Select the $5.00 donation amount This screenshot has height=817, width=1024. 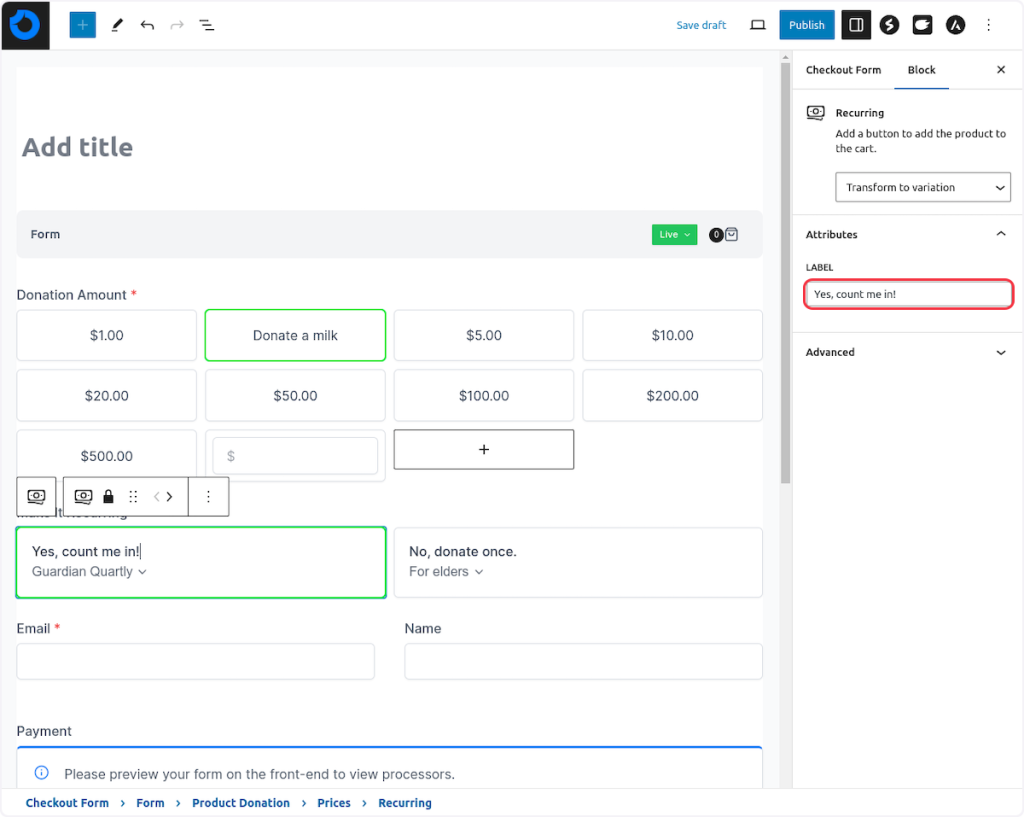[x=484, y=335]
